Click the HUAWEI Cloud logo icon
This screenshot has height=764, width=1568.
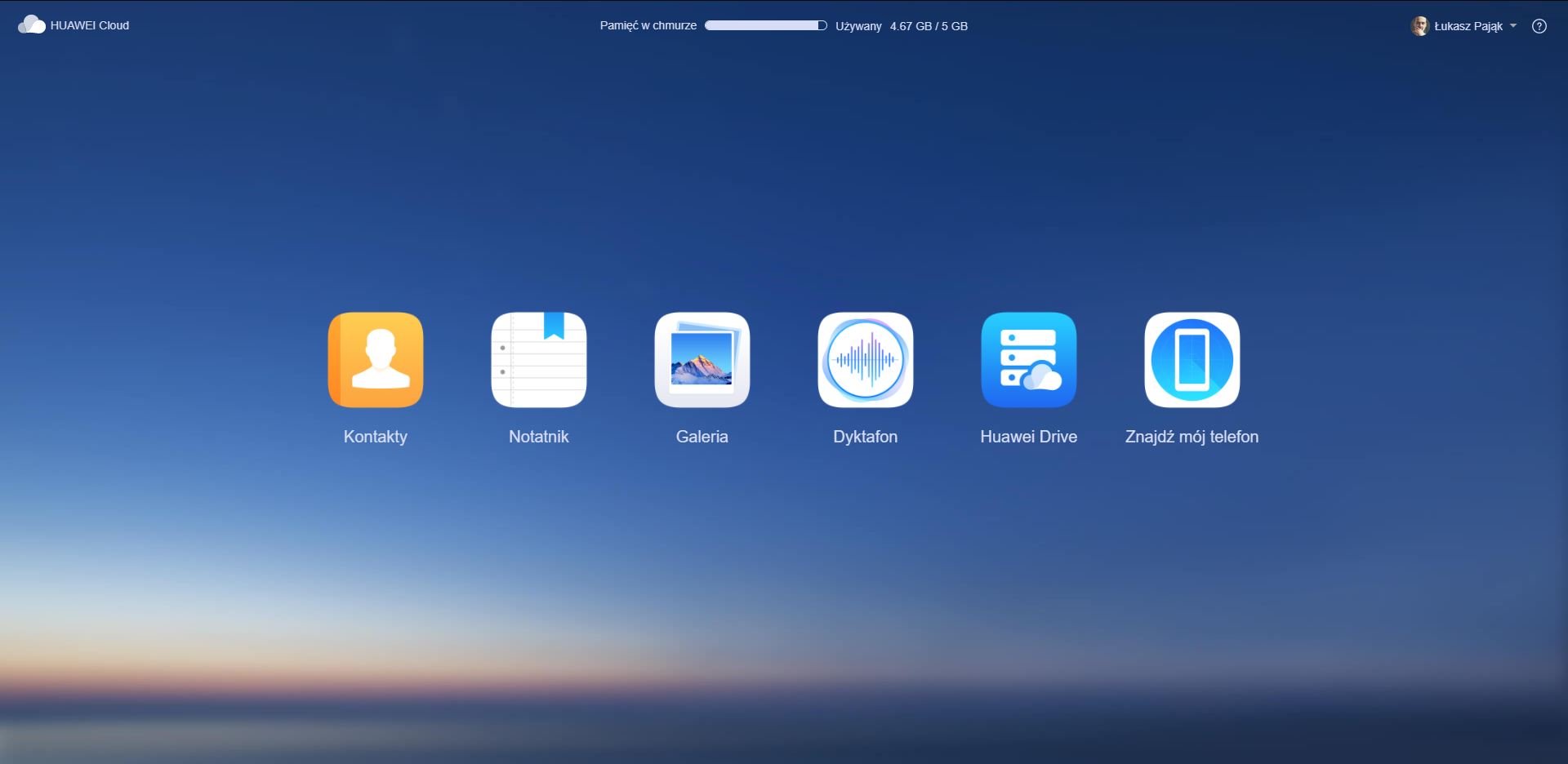point(31,24)
